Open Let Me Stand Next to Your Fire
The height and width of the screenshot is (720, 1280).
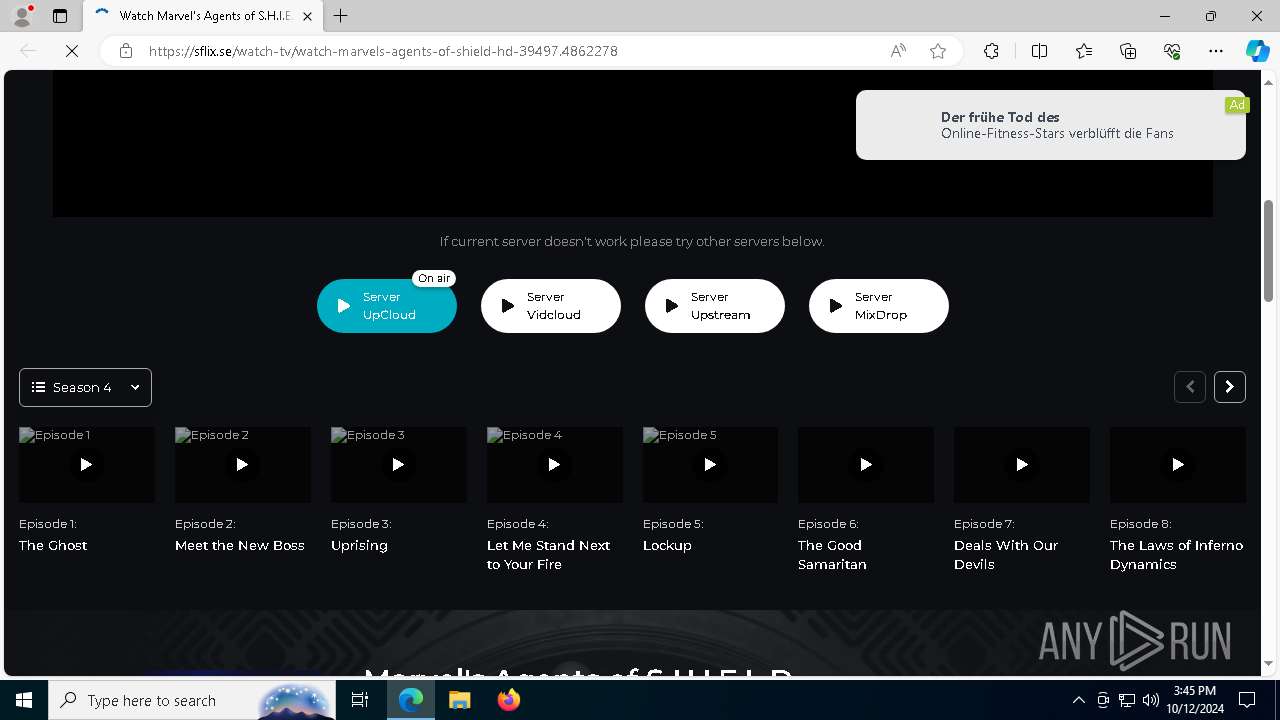click(x=548, y=555)
